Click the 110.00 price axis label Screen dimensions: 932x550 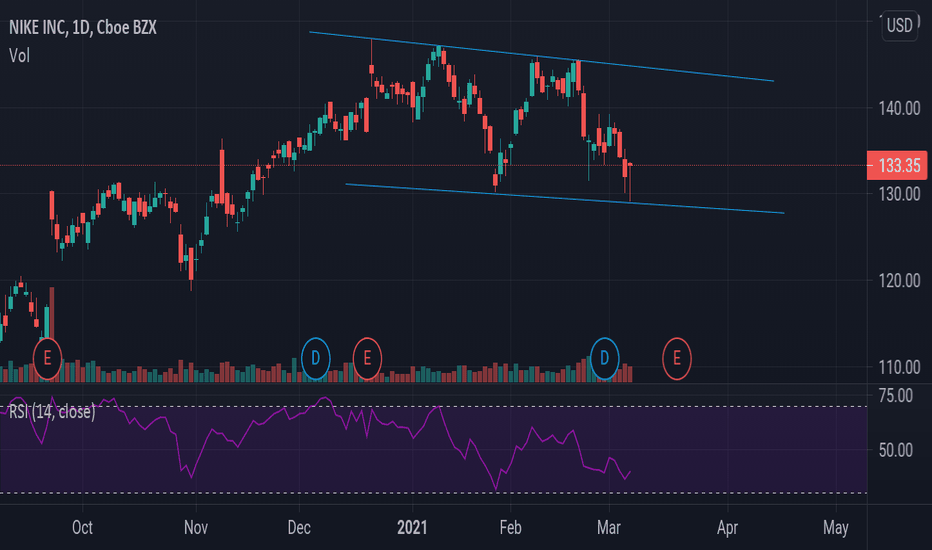pyautogui.click(x=899, y=367)
